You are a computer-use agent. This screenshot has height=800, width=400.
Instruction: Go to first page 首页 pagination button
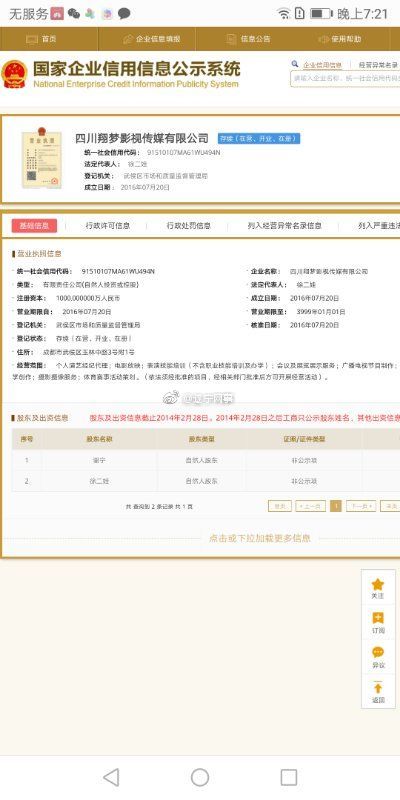280,506
